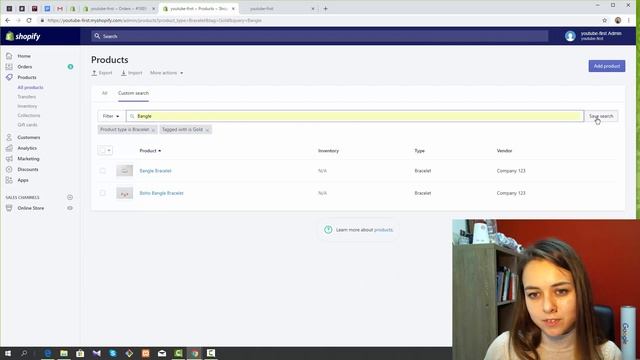
Task: Open a new browser tab
Action: coord(325,9)
